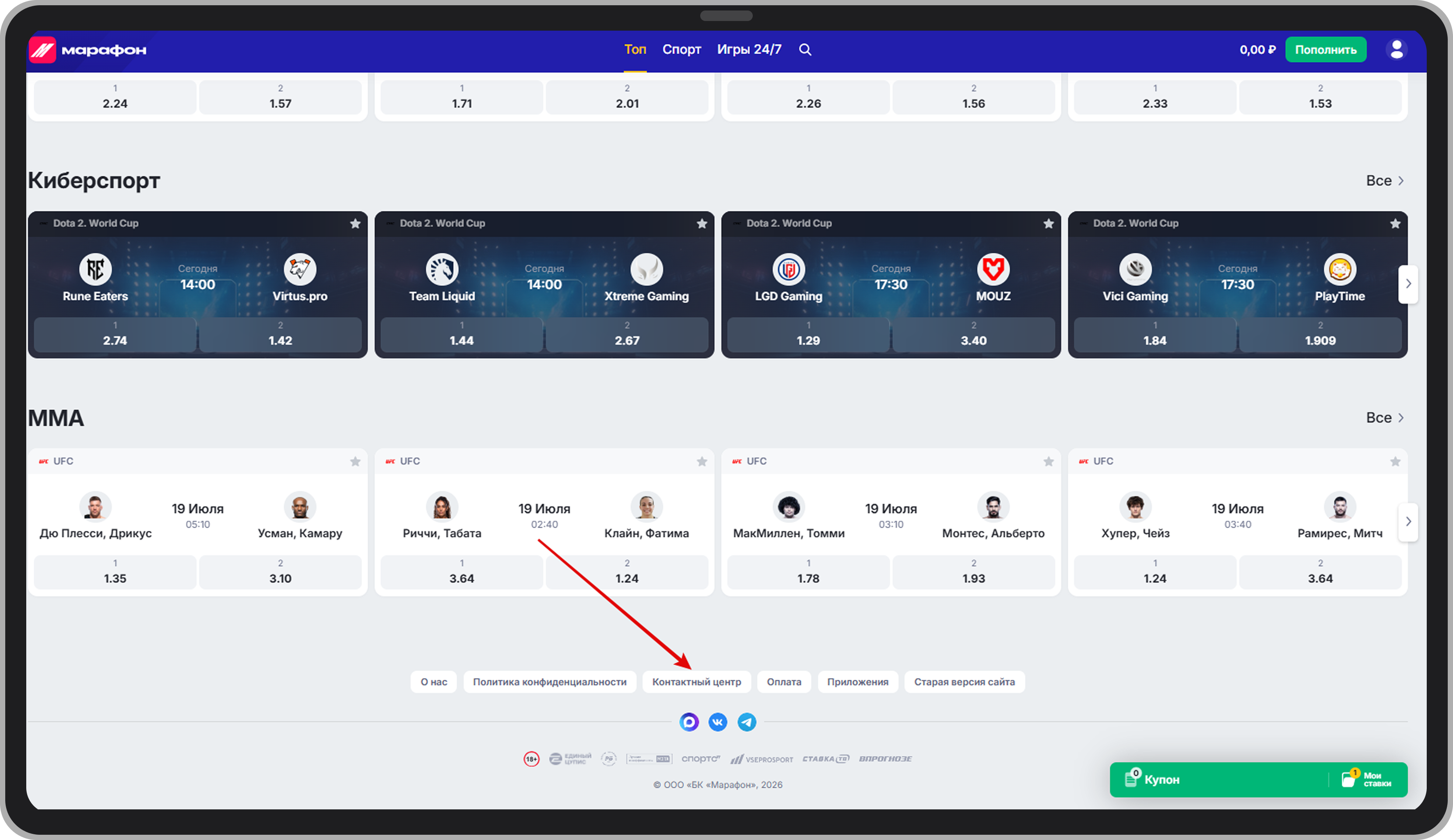Open Политика конфиденциальности link
The image size is (1453, 840).
pyautogui.click(x=550, y=682)
